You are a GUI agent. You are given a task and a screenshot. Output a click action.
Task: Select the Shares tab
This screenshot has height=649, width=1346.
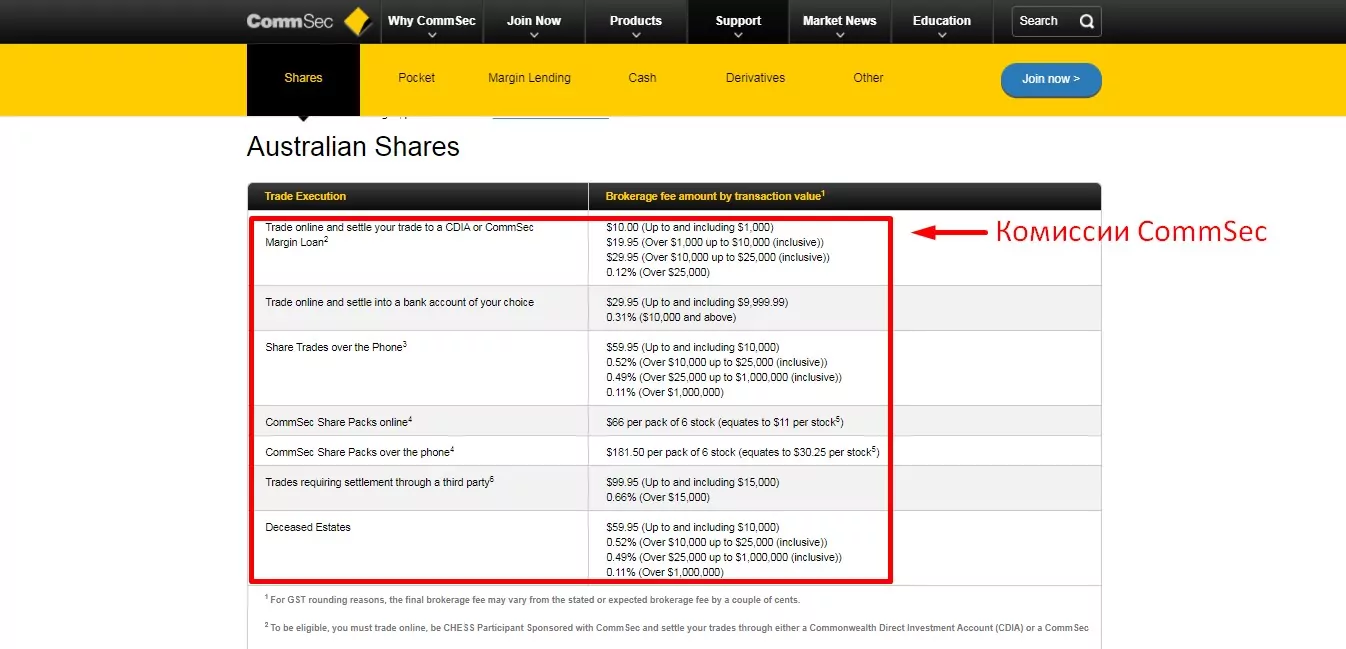[x=303, y=78]
